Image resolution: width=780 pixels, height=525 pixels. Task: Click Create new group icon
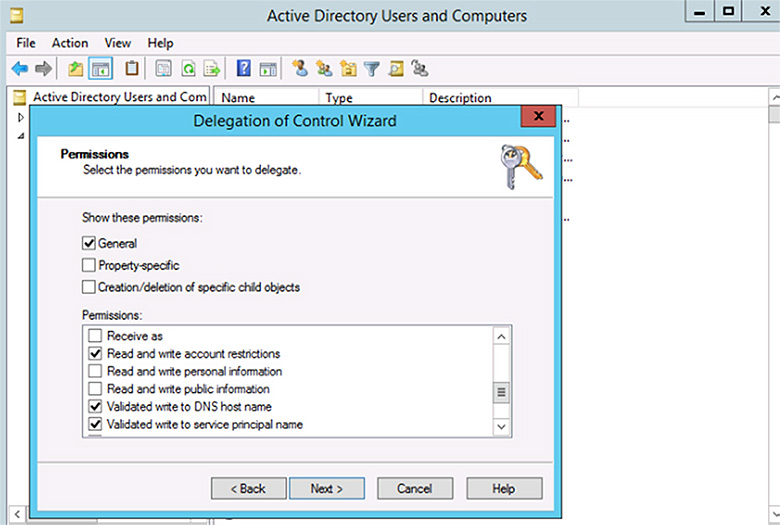pos(324,68)
